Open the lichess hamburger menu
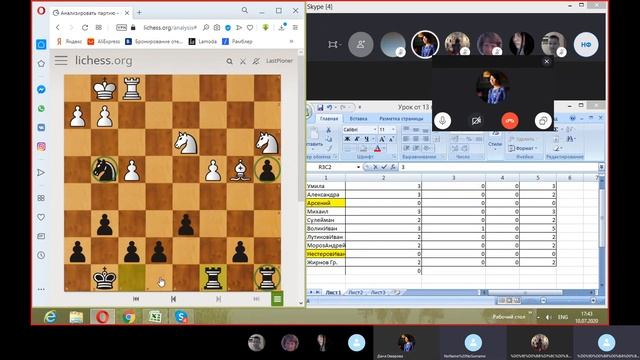 click(x=61, y=60)
